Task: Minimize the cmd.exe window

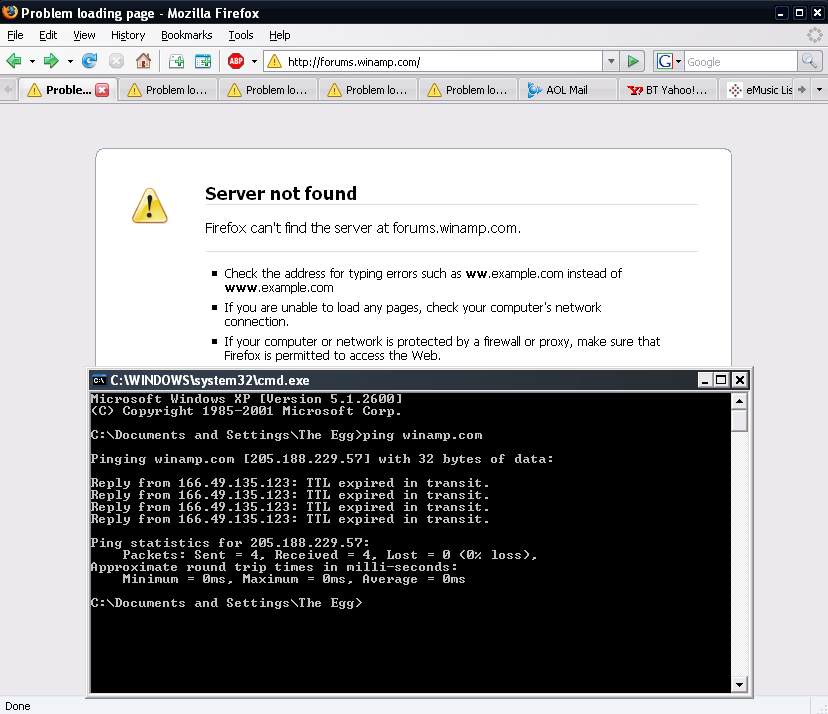Action: click(704, 380)
